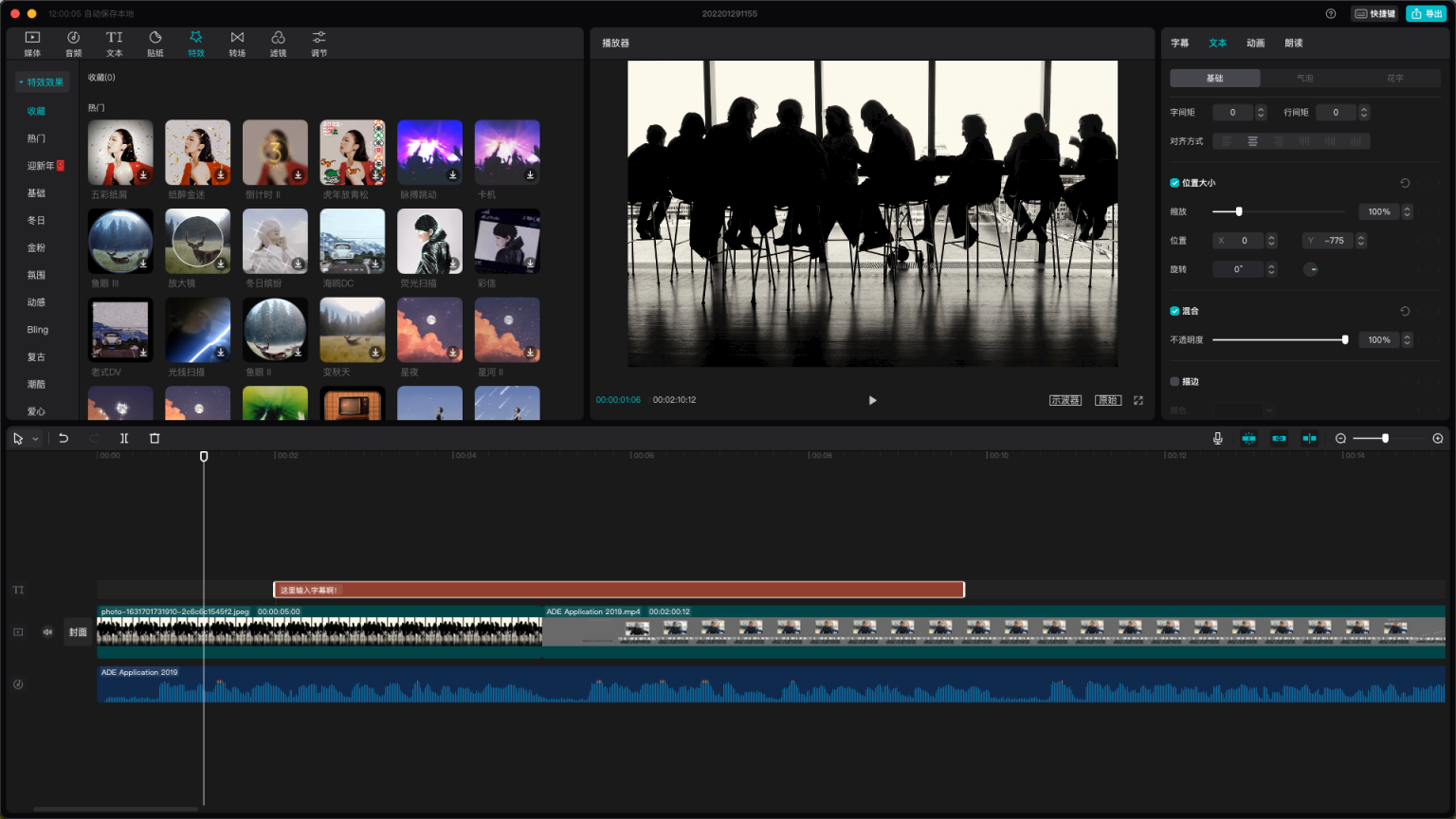Viewport: 1456px width, 819px height.
Task: Mute the main video track audio
Action: 47,631
